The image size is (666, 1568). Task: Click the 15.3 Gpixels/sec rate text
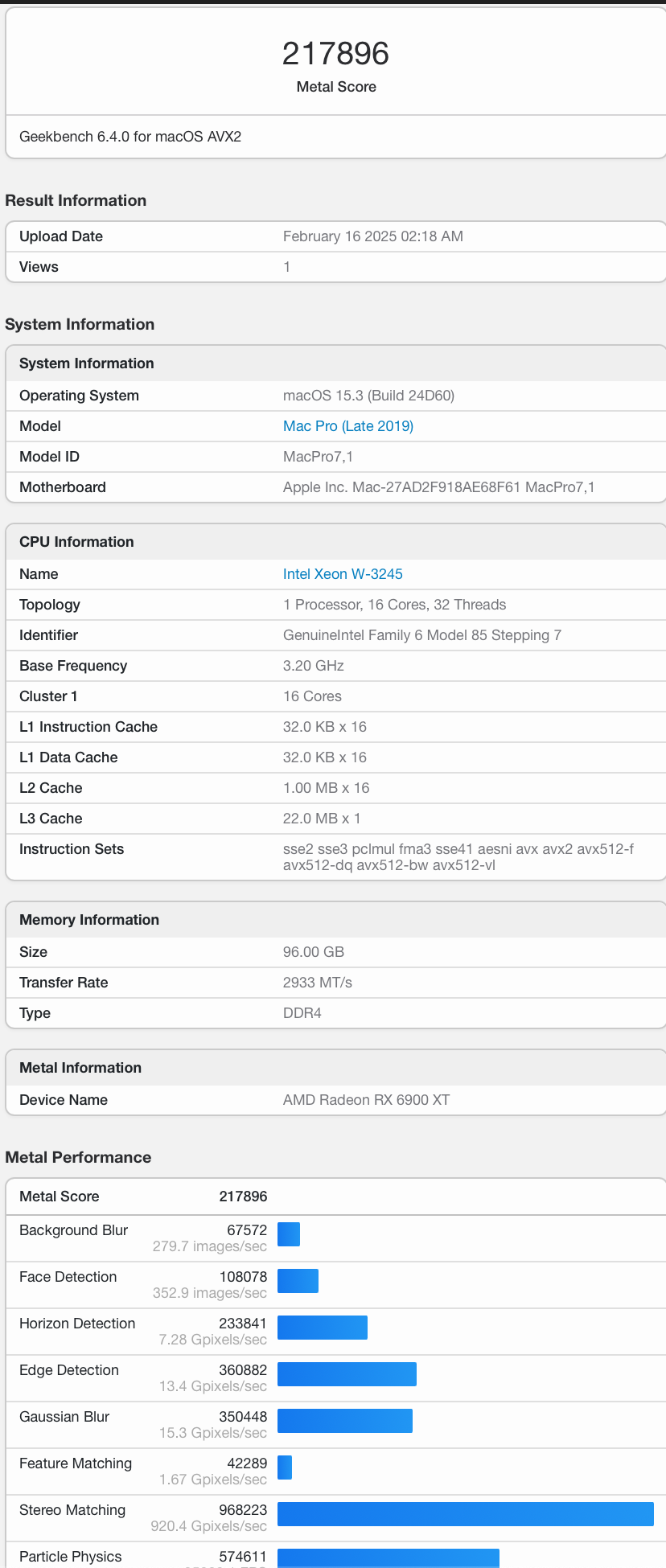click(x=213, y=1433)
